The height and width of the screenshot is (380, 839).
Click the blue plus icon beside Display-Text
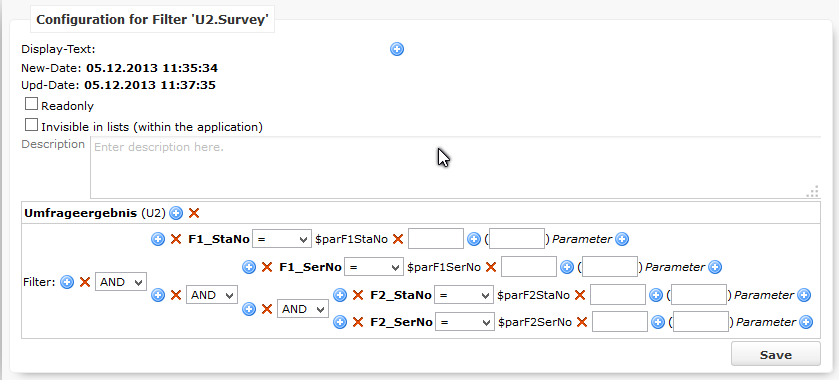click(396, 49)
